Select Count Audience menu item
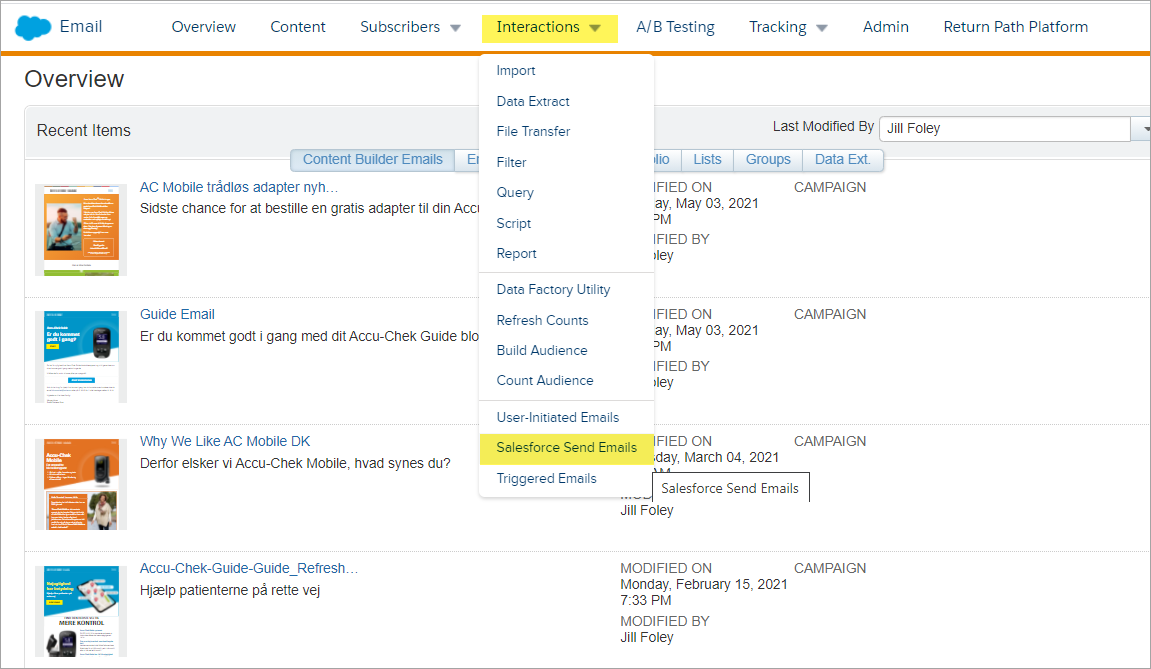The image size is (1151, 669). 545,380
